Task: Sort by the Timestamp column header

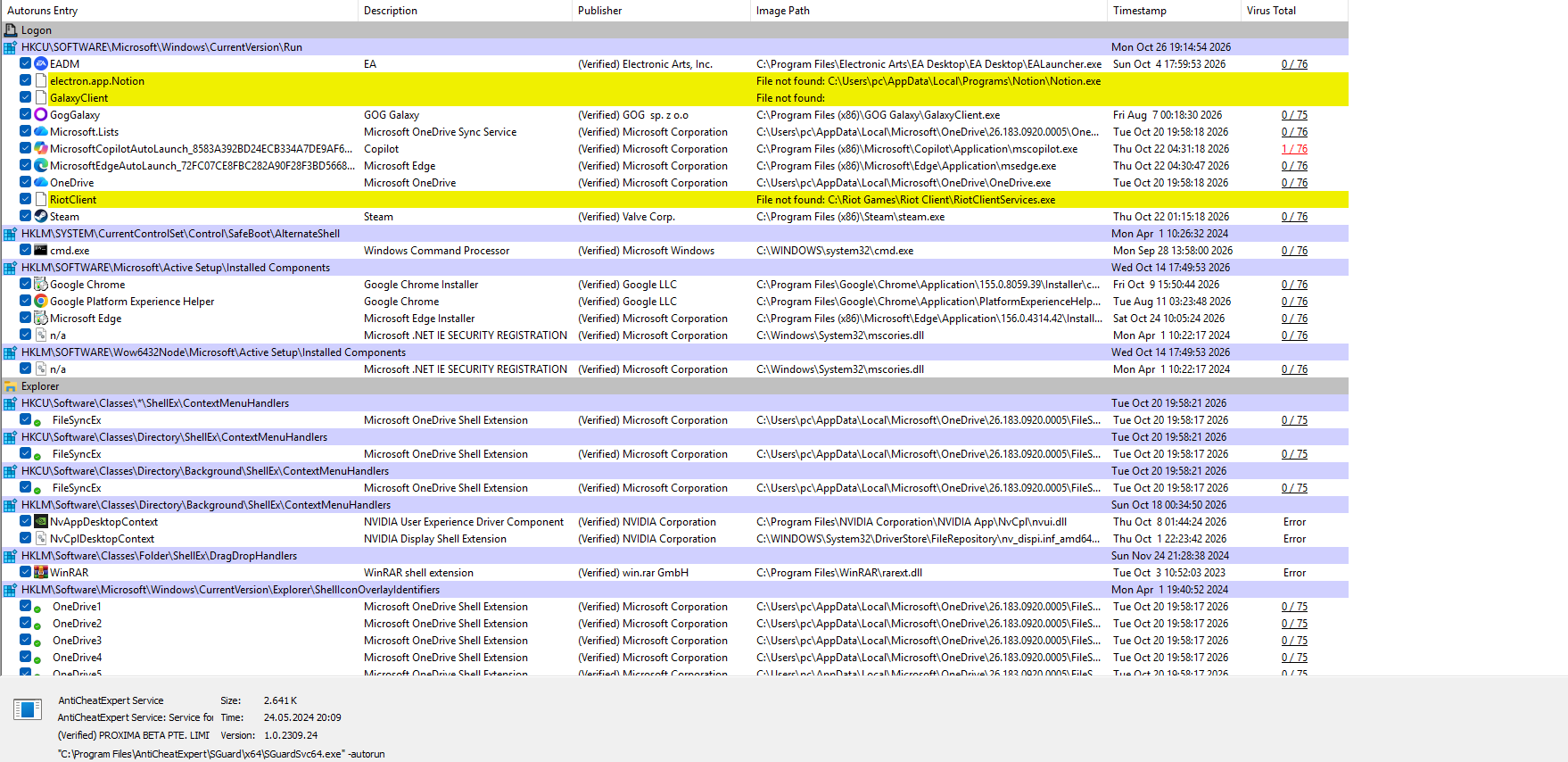Action: 1174,11
